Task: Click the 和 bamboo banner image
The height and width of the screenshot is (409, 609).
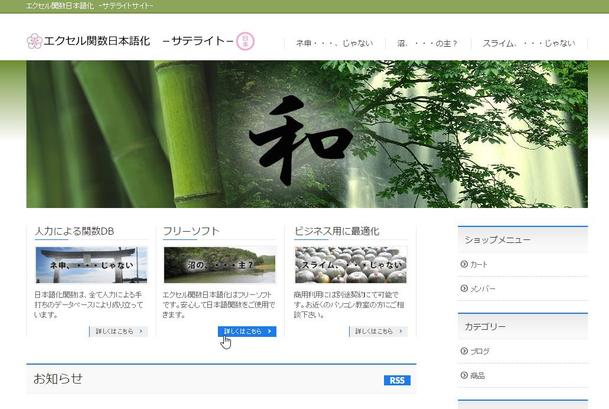Action: tap(307, 134)
